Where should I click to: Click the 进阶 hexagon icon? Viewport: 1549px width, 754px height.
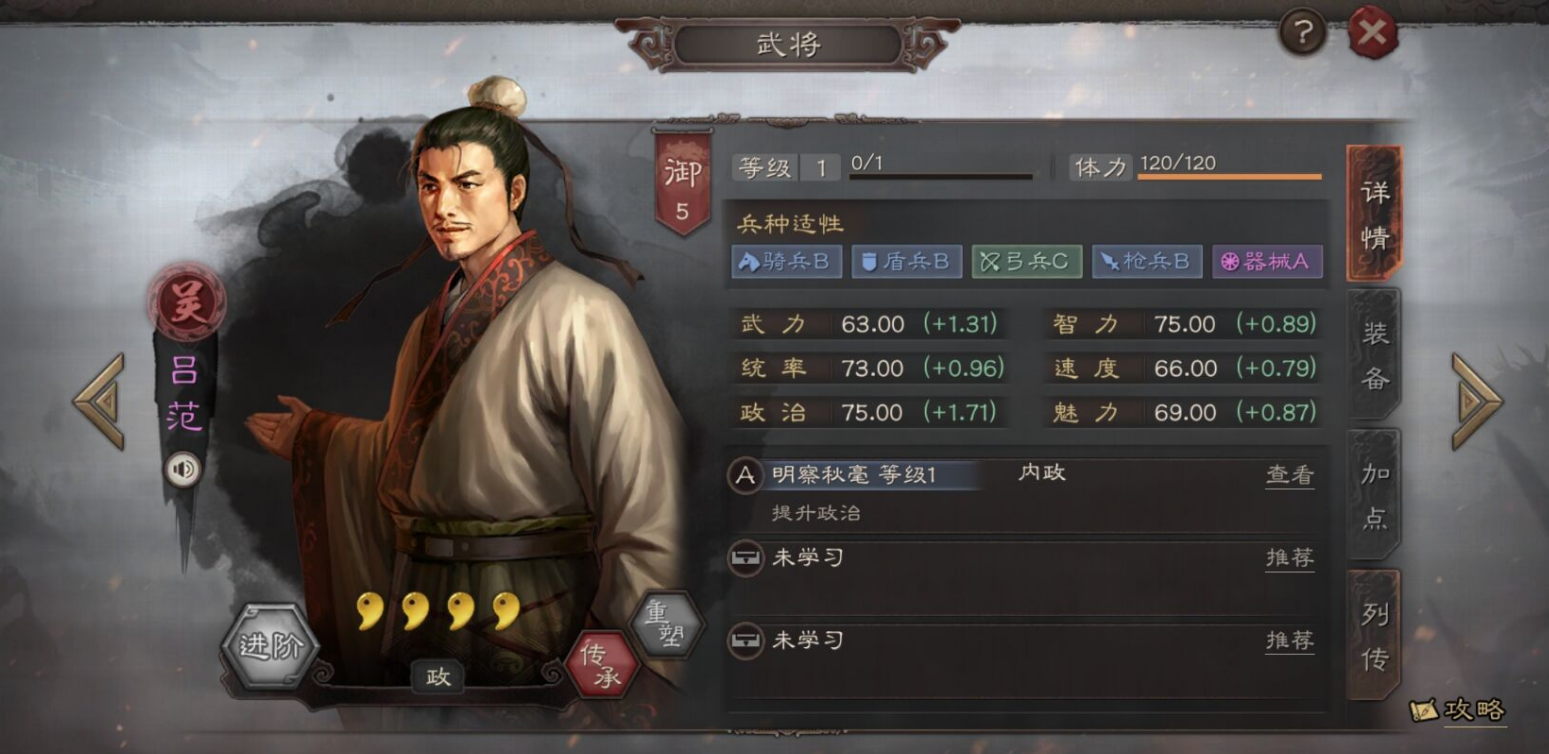270,645
